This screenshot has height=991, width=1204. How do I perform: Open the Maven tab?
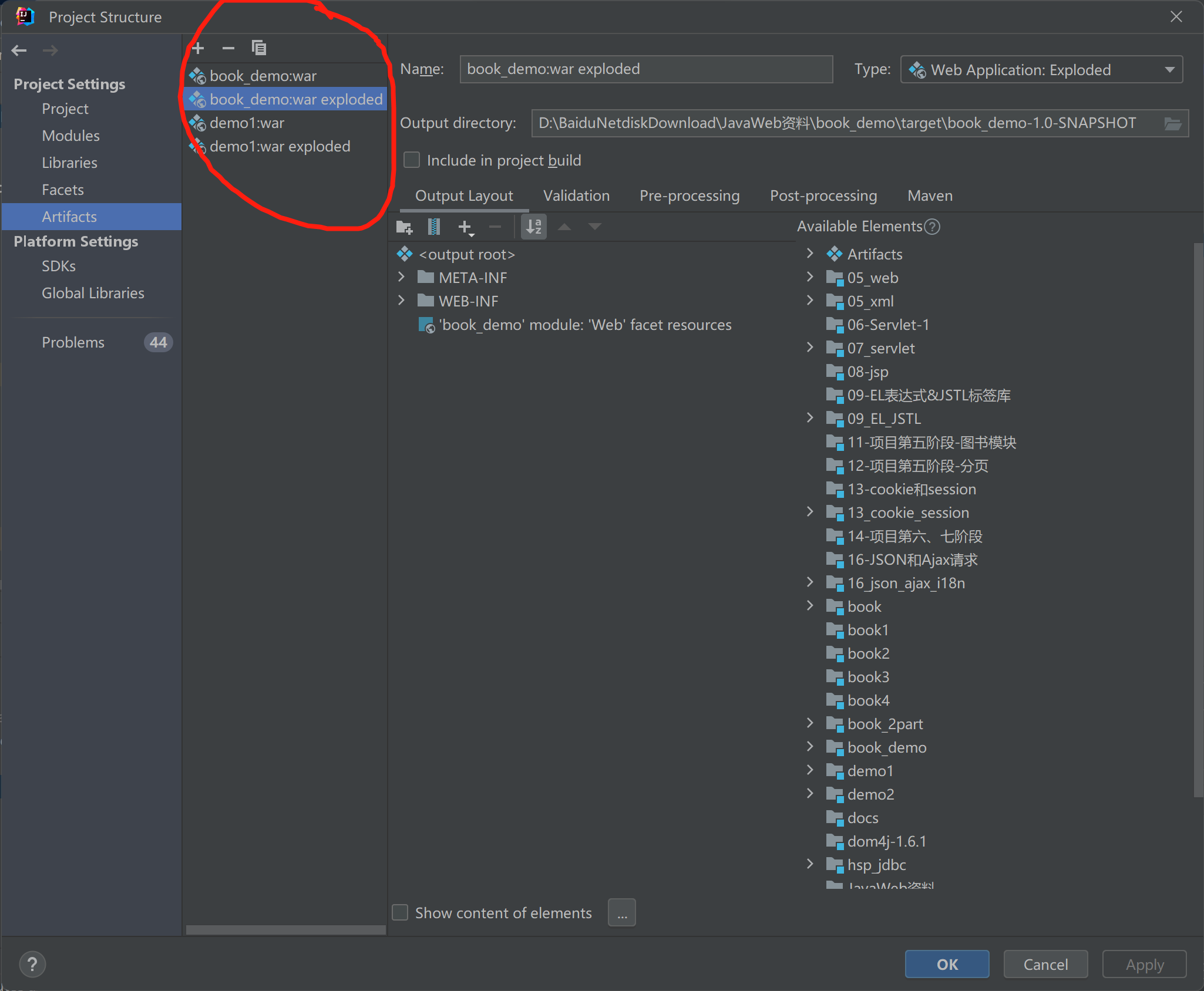tap(930, 195)
